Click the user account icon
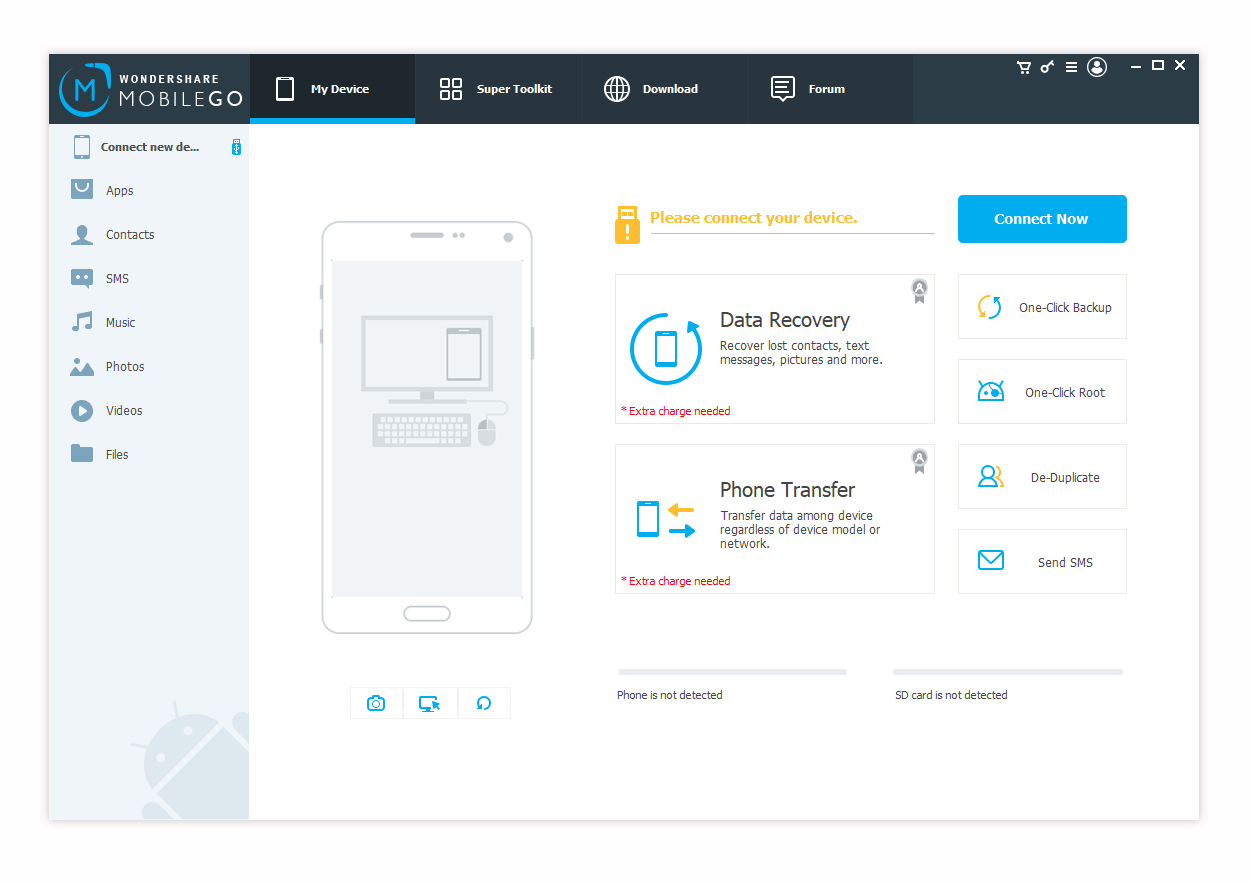The width and height of the screenshot is (1250, 882). (x=1097, y=67)
